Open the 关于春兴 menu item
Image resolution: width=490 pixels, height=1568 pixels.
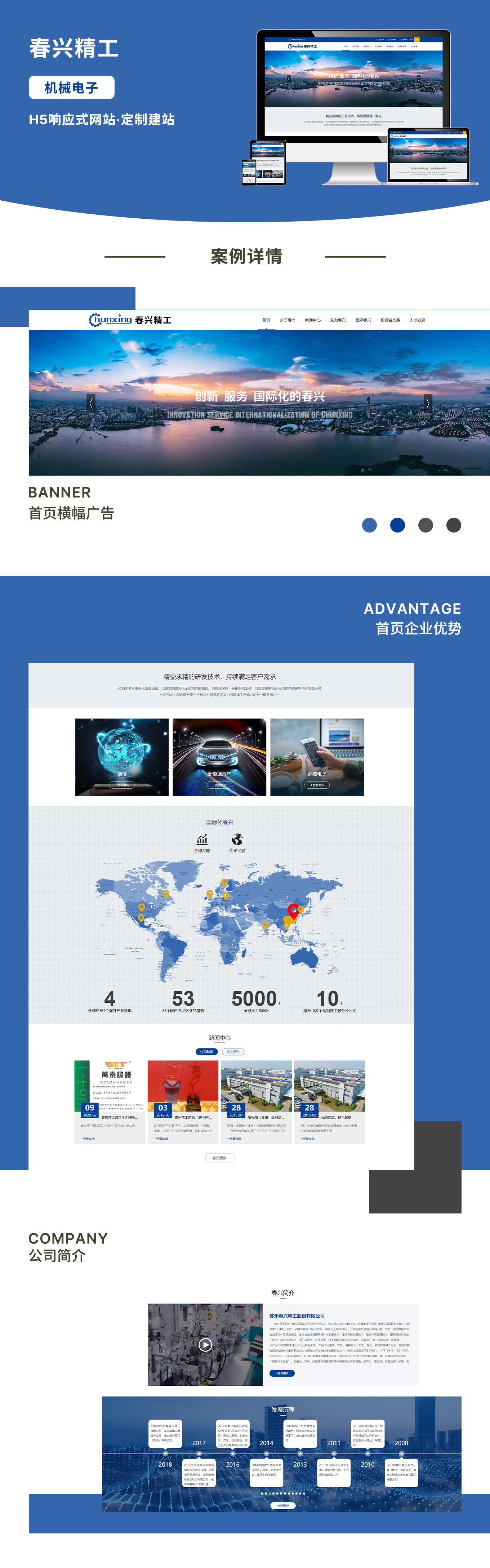tap(287, 320)
